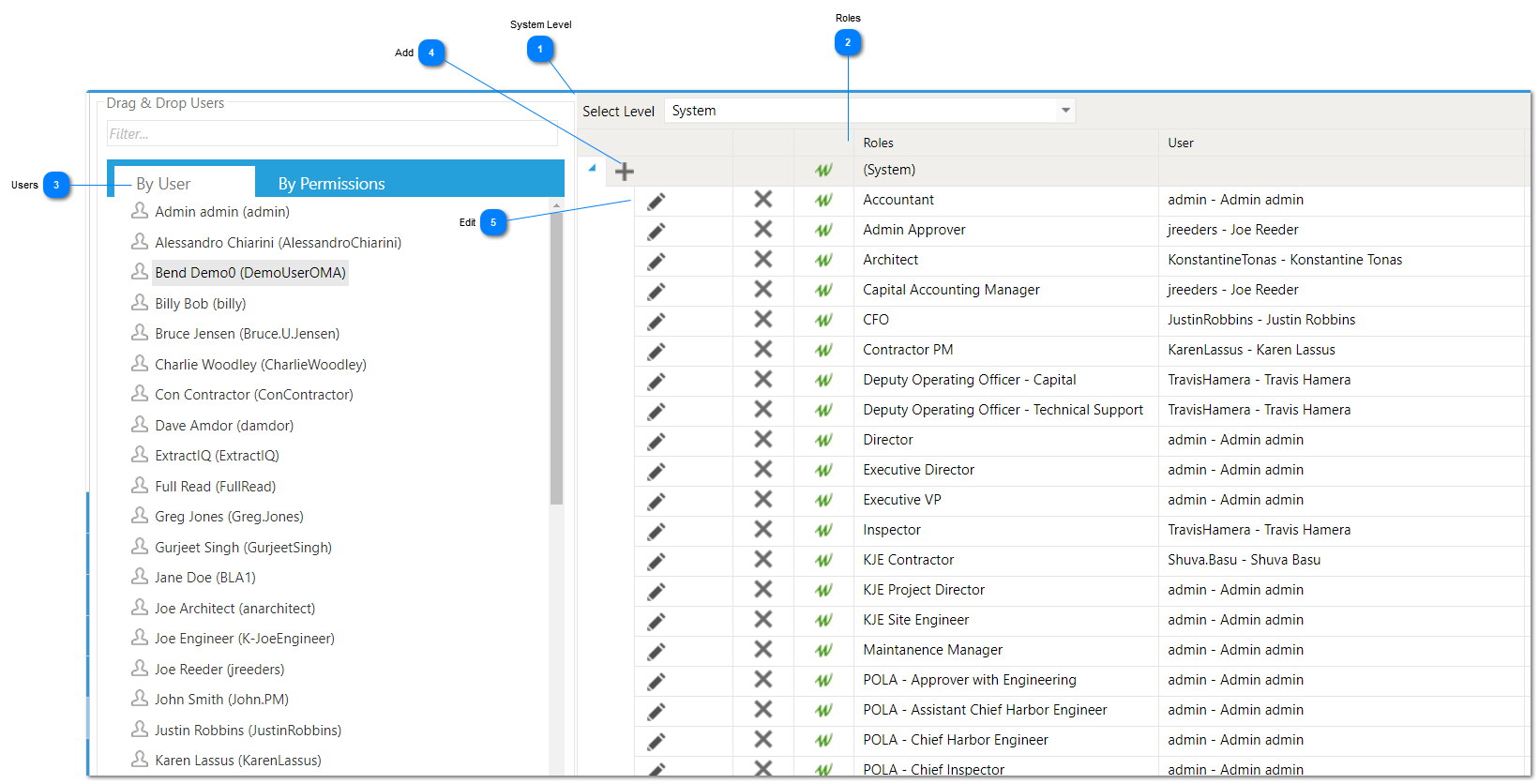
Task: Edit the KJE Site Engineer role
Action: pos(656,621)
